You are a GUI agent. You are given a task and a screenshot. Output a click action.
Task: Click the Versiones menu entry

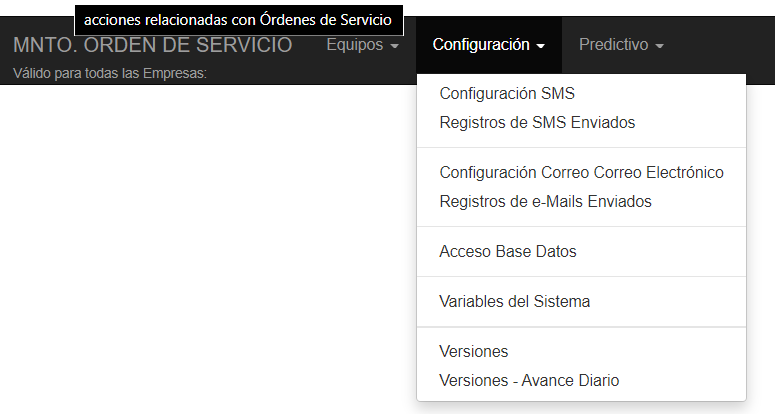[474, 351]
